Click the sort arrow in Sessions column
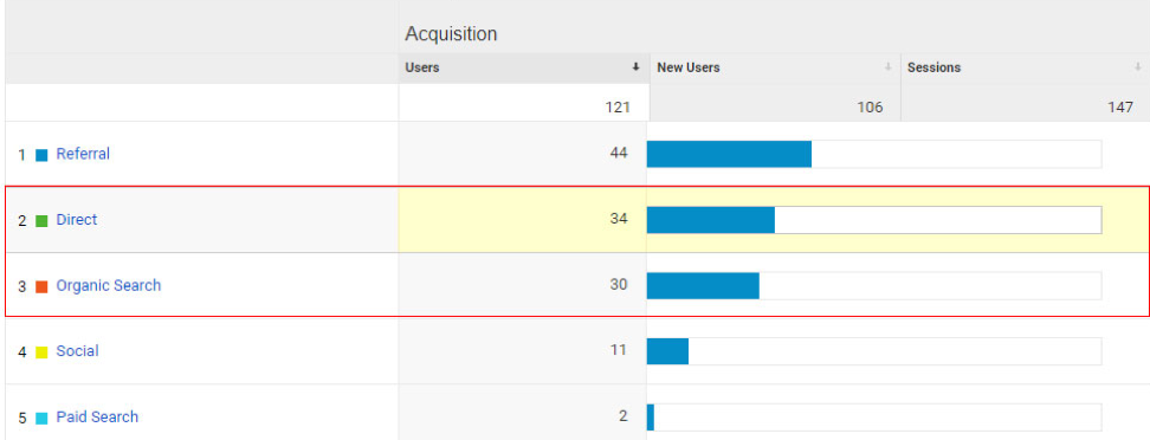The width and height of the screenshot is (1150, 440). [1137, 68]
